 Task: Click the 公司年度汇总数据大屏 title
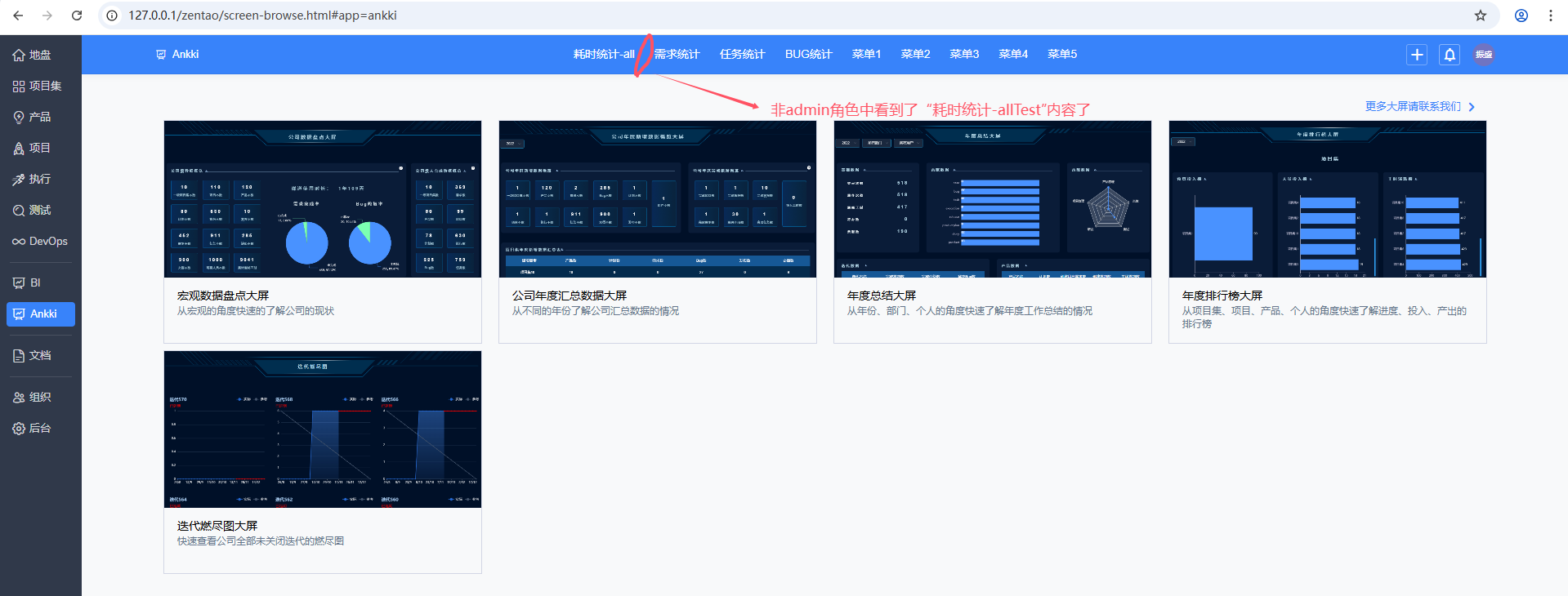570,296
